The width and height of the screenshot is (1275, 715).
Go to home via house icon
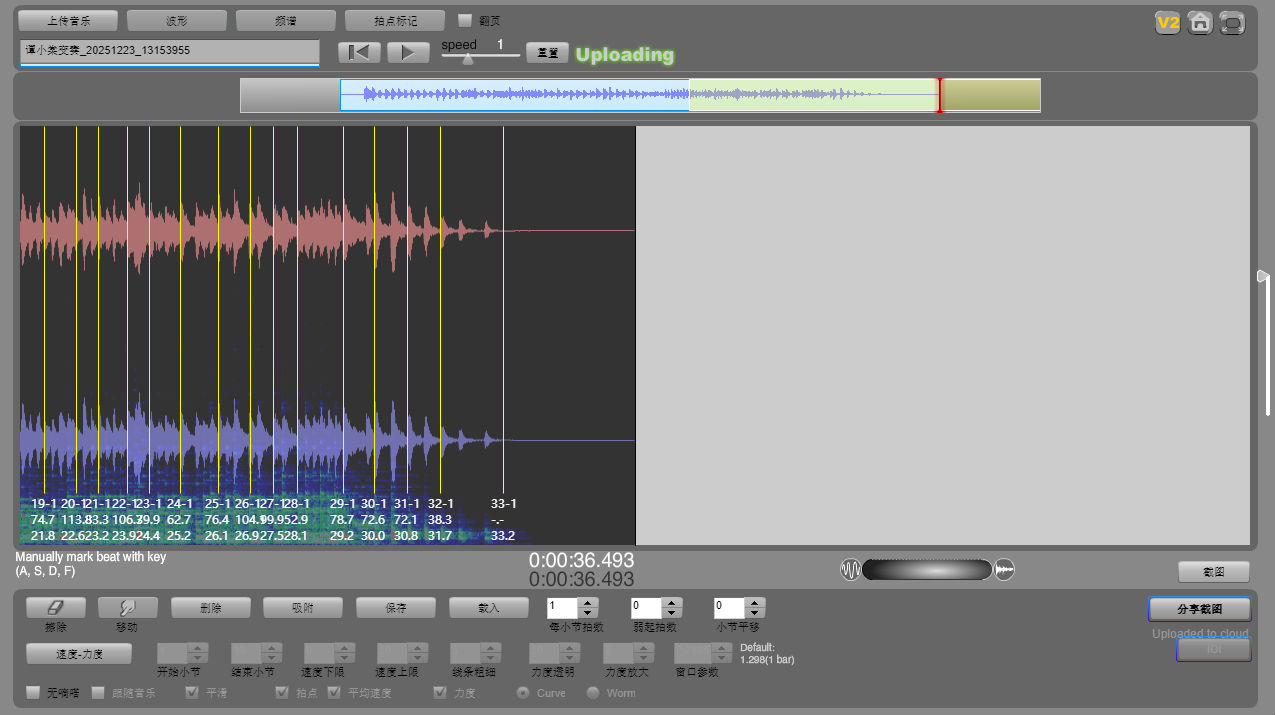click(x=1200, y=23)
